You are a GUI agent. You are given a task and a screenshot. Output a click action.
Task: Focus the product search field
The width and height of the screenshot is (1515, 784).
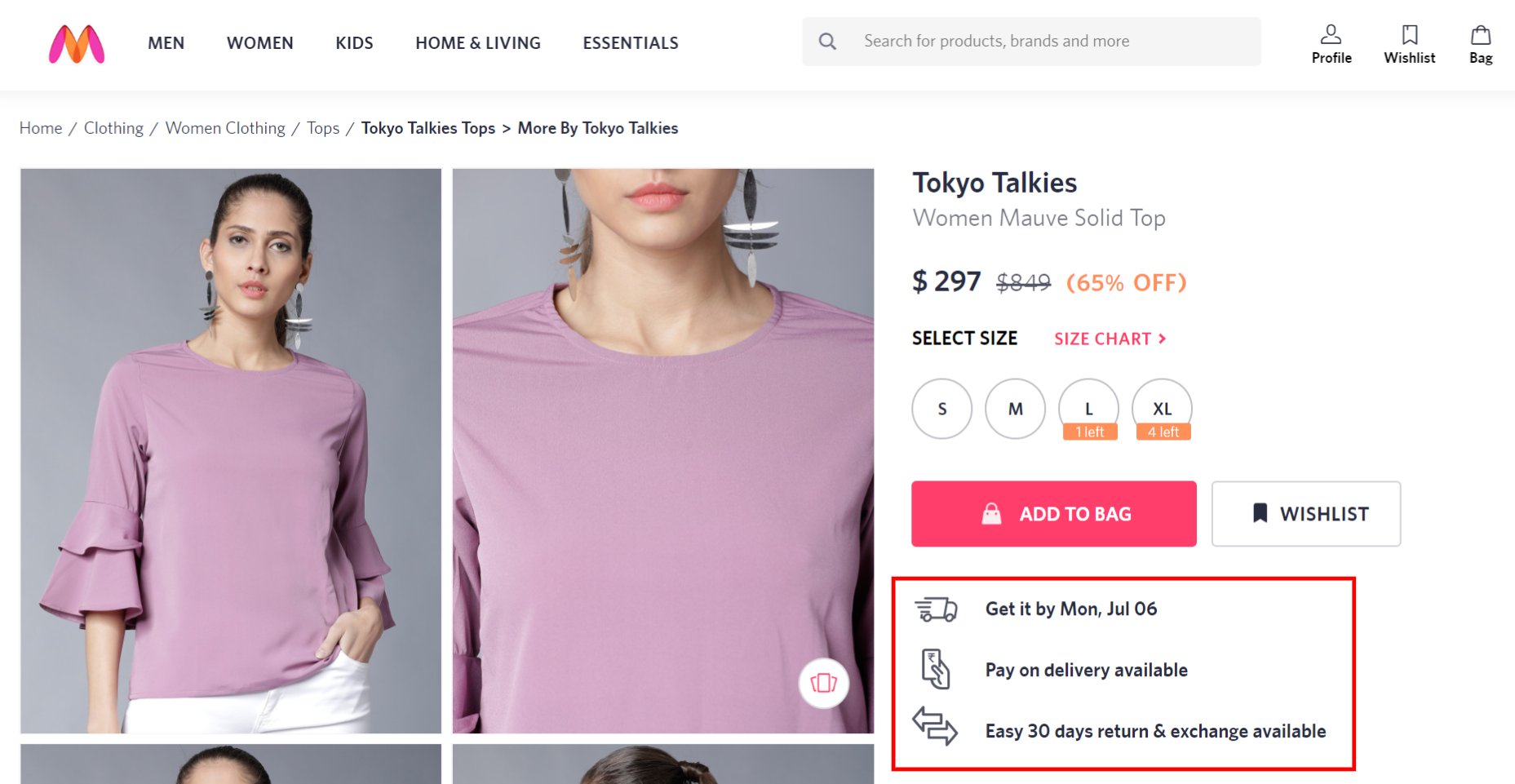click(1031, 42)
